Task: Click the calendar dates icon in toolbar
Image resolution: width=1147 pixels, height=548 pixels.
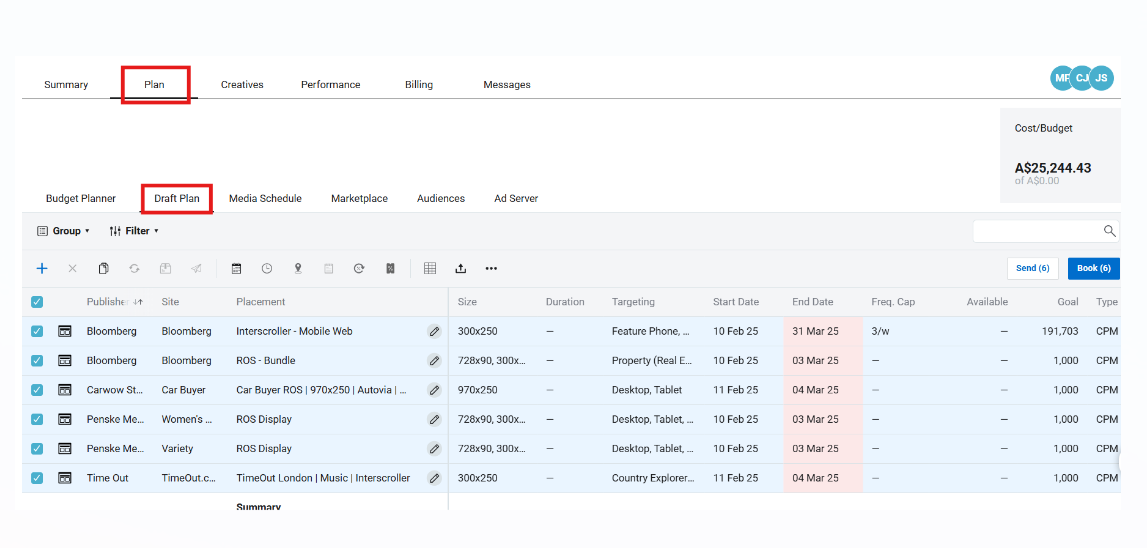Action: (x=236, y=268)
